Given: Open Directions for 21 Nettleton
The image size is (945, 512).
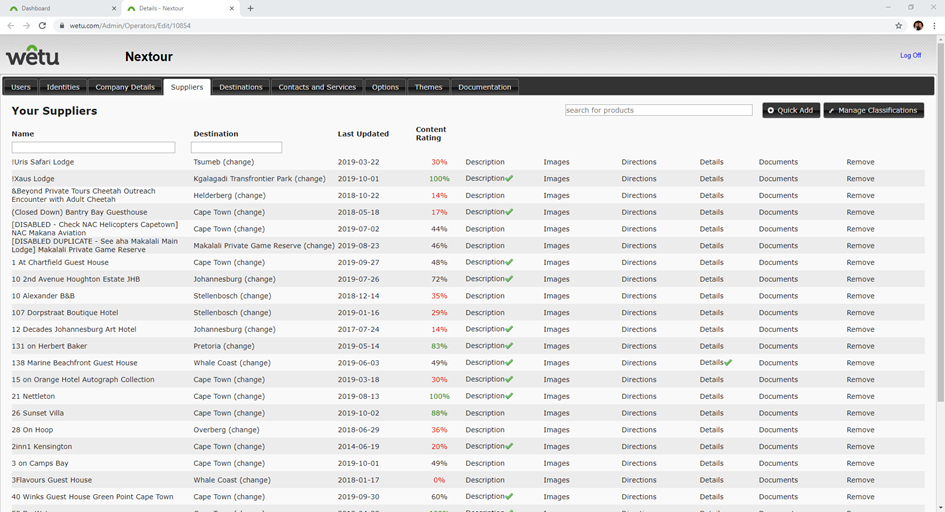Looking at the screenshot, I should point(639,396).
